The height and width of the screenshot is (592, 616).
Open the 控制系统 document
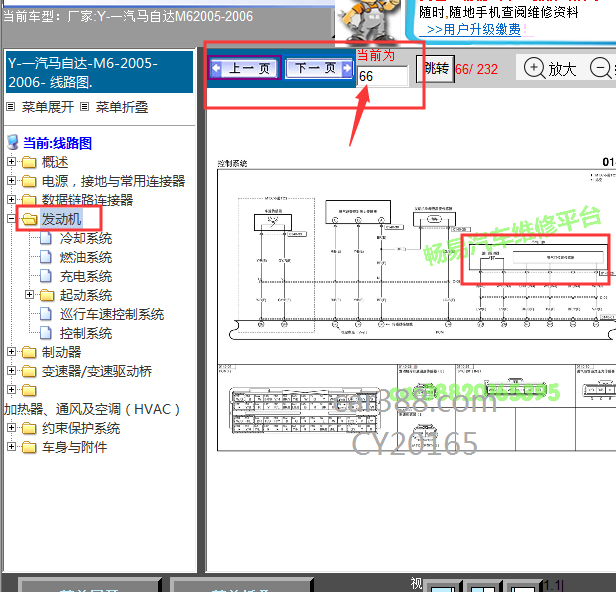point(86,333)
